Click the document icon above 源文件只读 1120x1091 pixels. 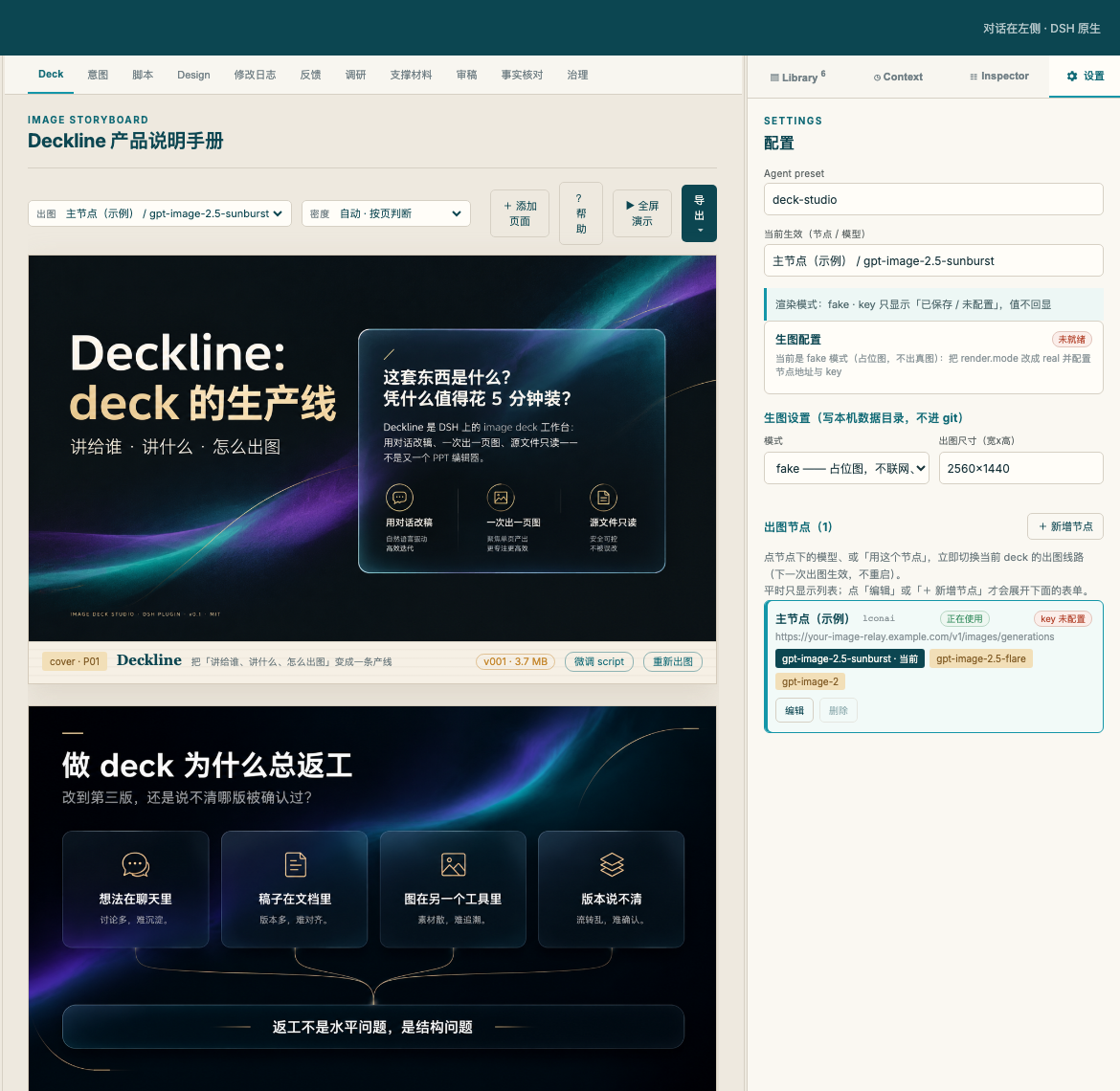(604, 498)
